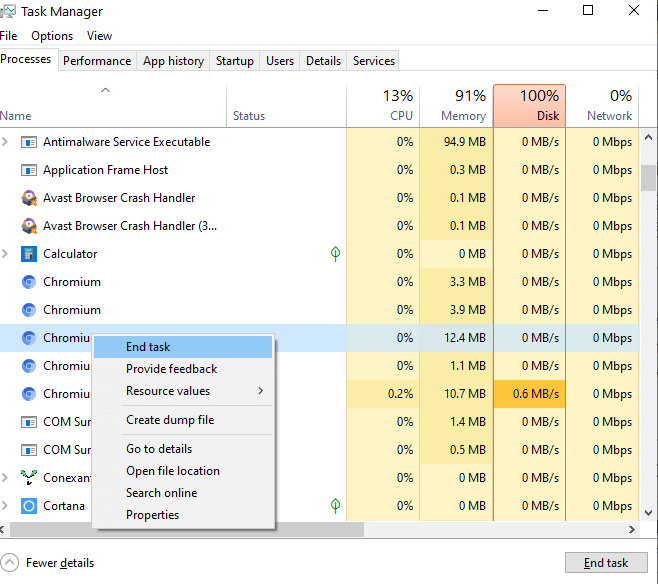Switch to the Performance tab
The height and width of the screenshot is (584, 658).
click(97, 61)
